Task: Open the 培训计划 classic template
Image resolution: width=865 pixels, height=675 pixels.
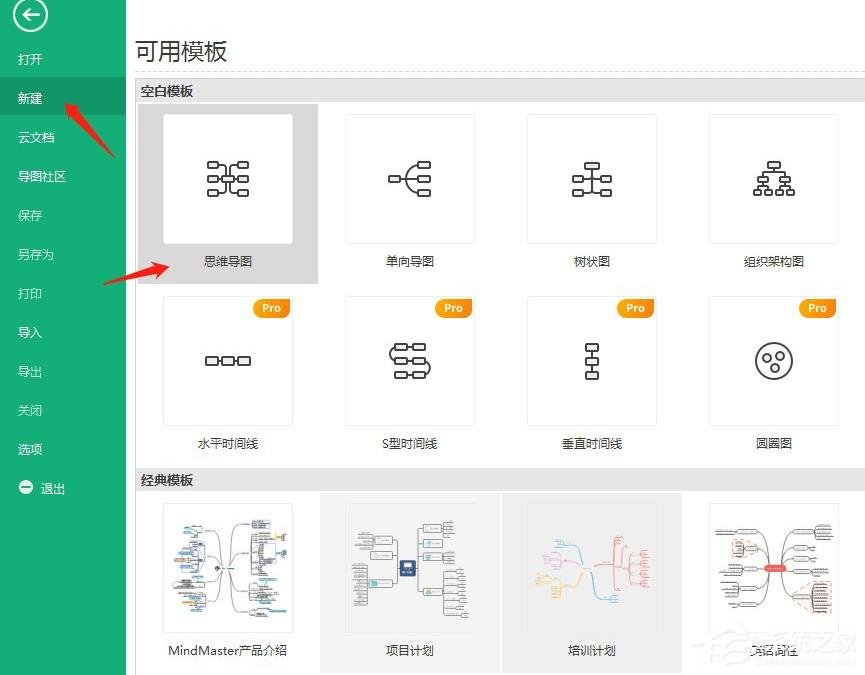Action: pyautogui.click(x=591, y=567)
